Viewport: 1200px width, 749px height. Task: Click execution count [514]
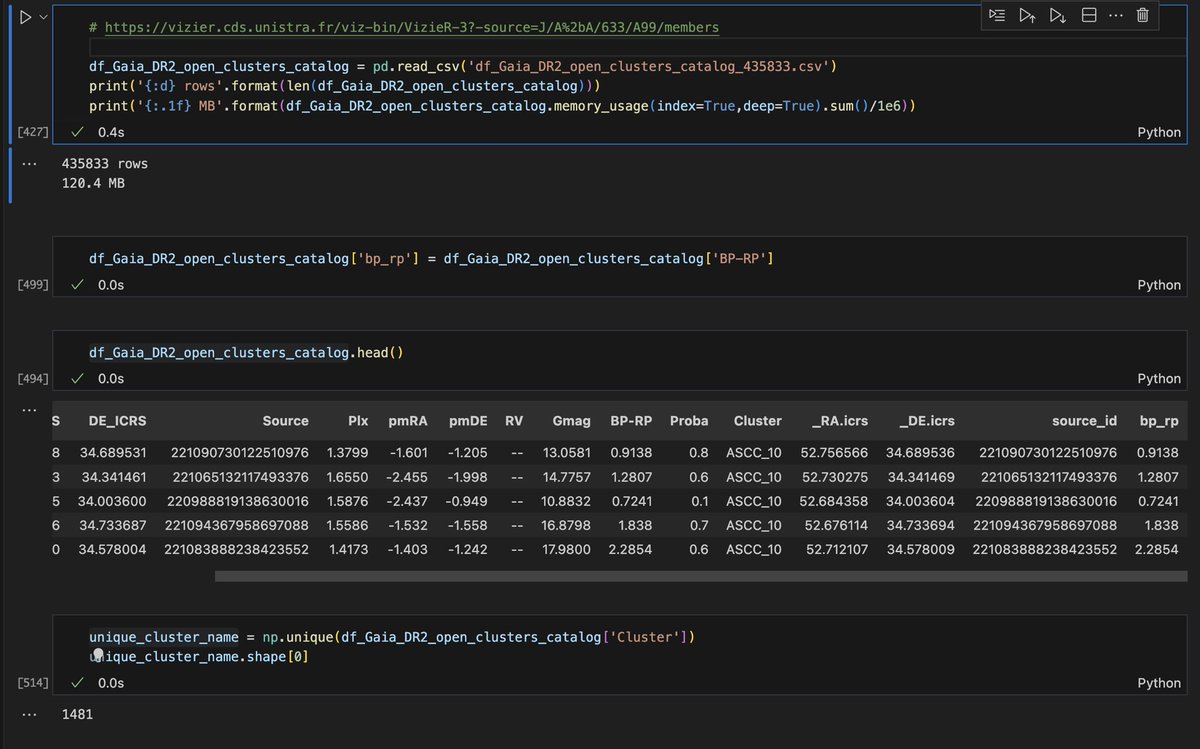tap(33, 683)
